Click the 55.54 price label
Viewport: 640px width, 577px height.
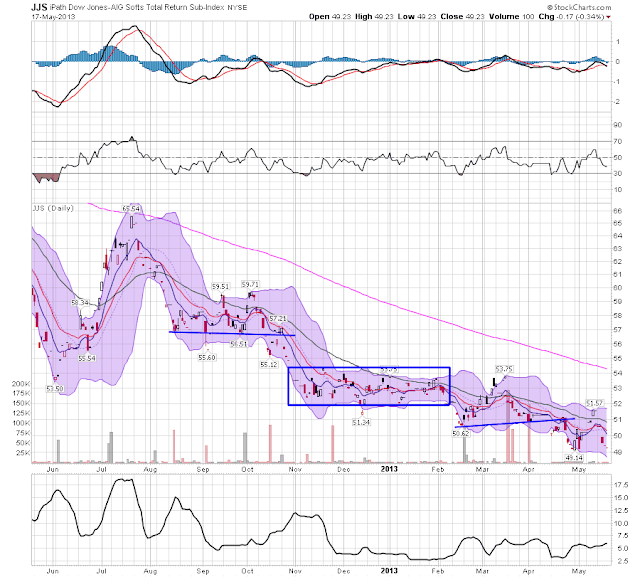87,358
